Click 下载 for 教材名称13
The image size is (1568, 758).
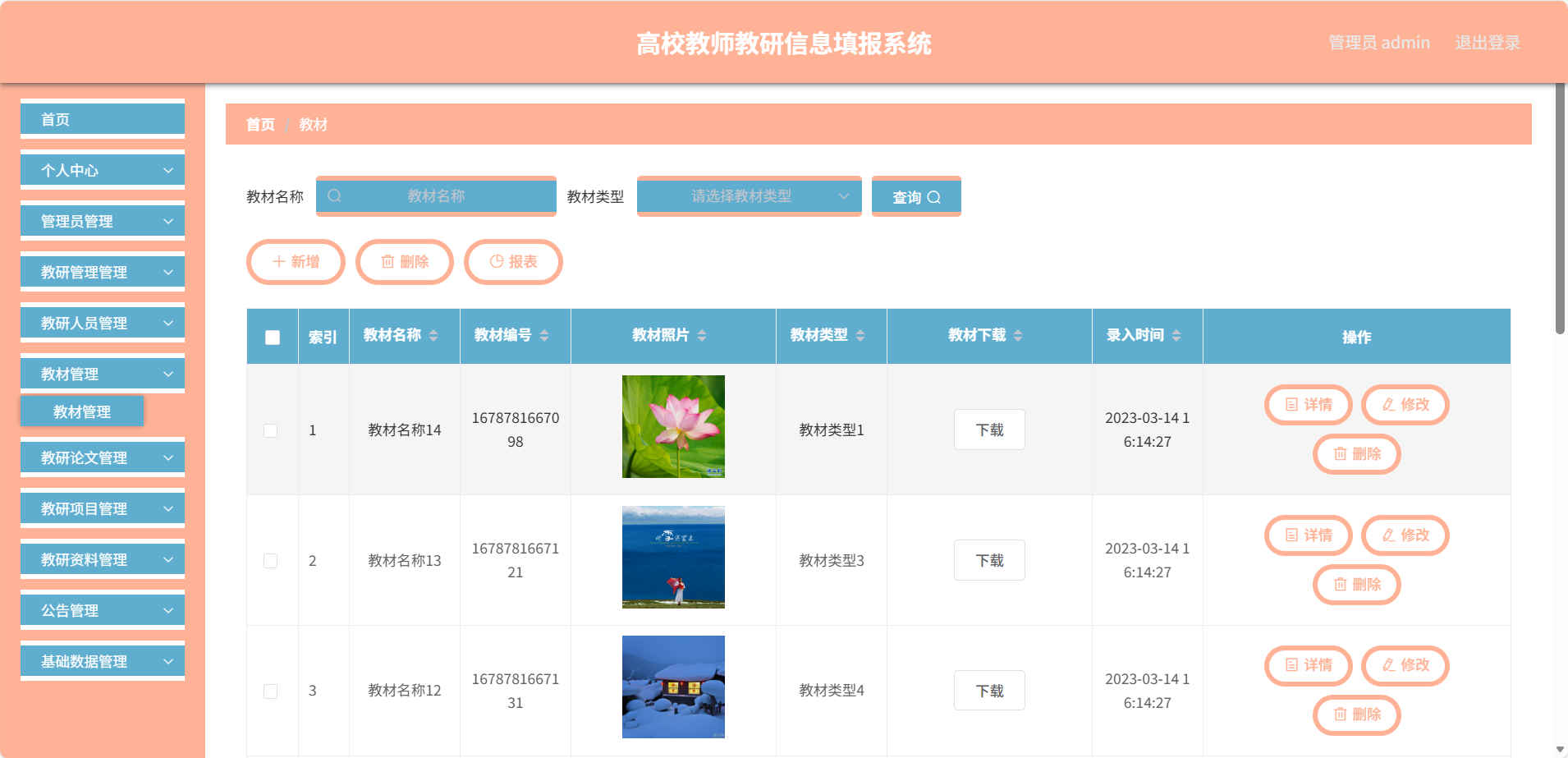point(989,560)
